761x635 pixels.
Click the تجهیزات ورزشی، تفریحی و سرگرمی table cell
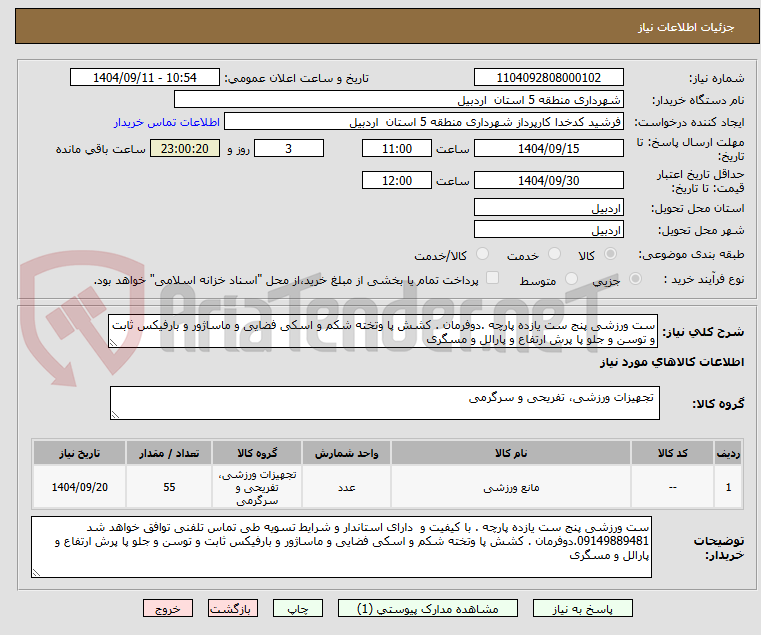[257, 487]
